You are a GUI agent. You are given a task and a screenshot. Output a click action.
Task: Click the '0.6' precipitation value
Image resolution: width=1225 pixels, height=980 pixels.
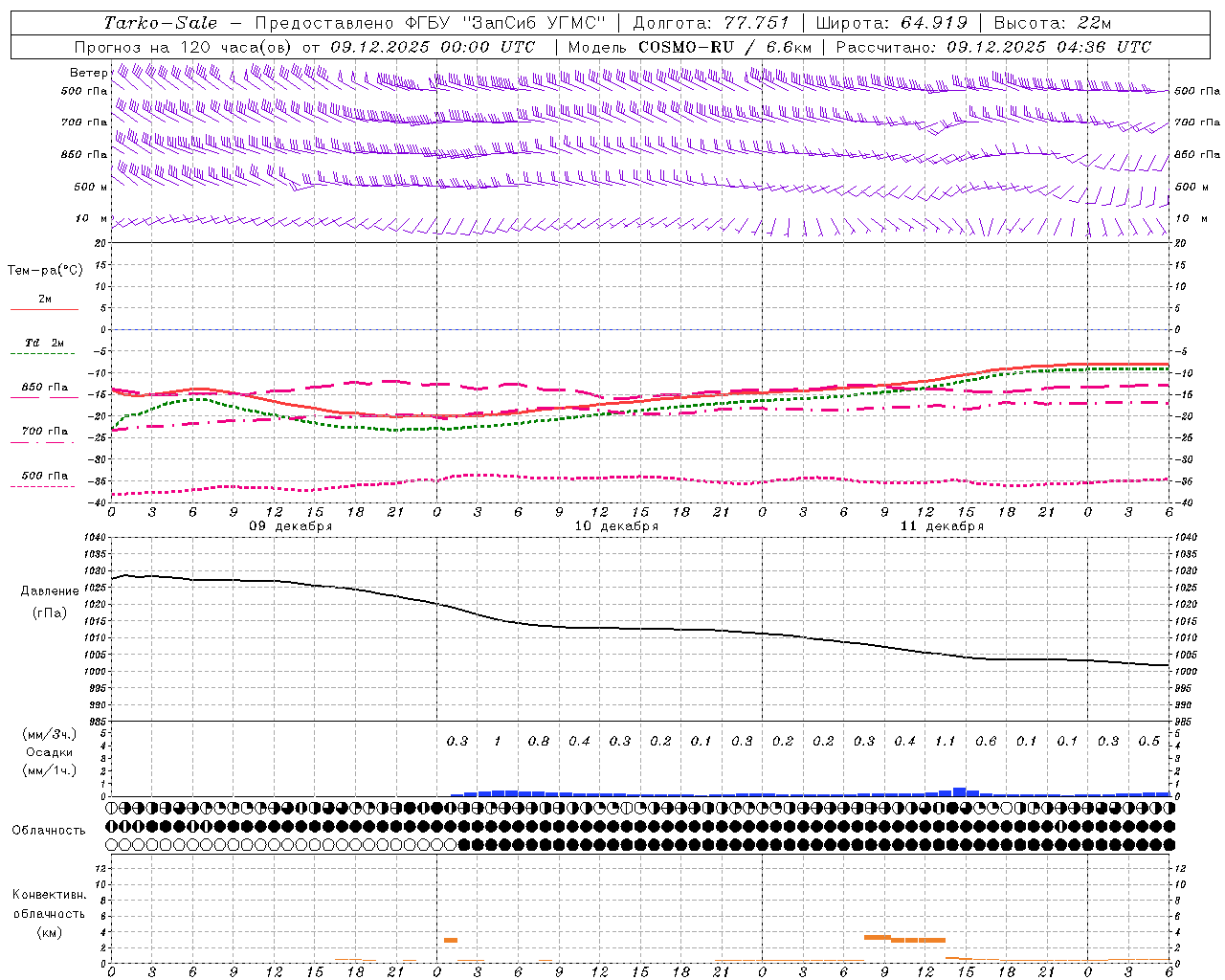[986, 742]
